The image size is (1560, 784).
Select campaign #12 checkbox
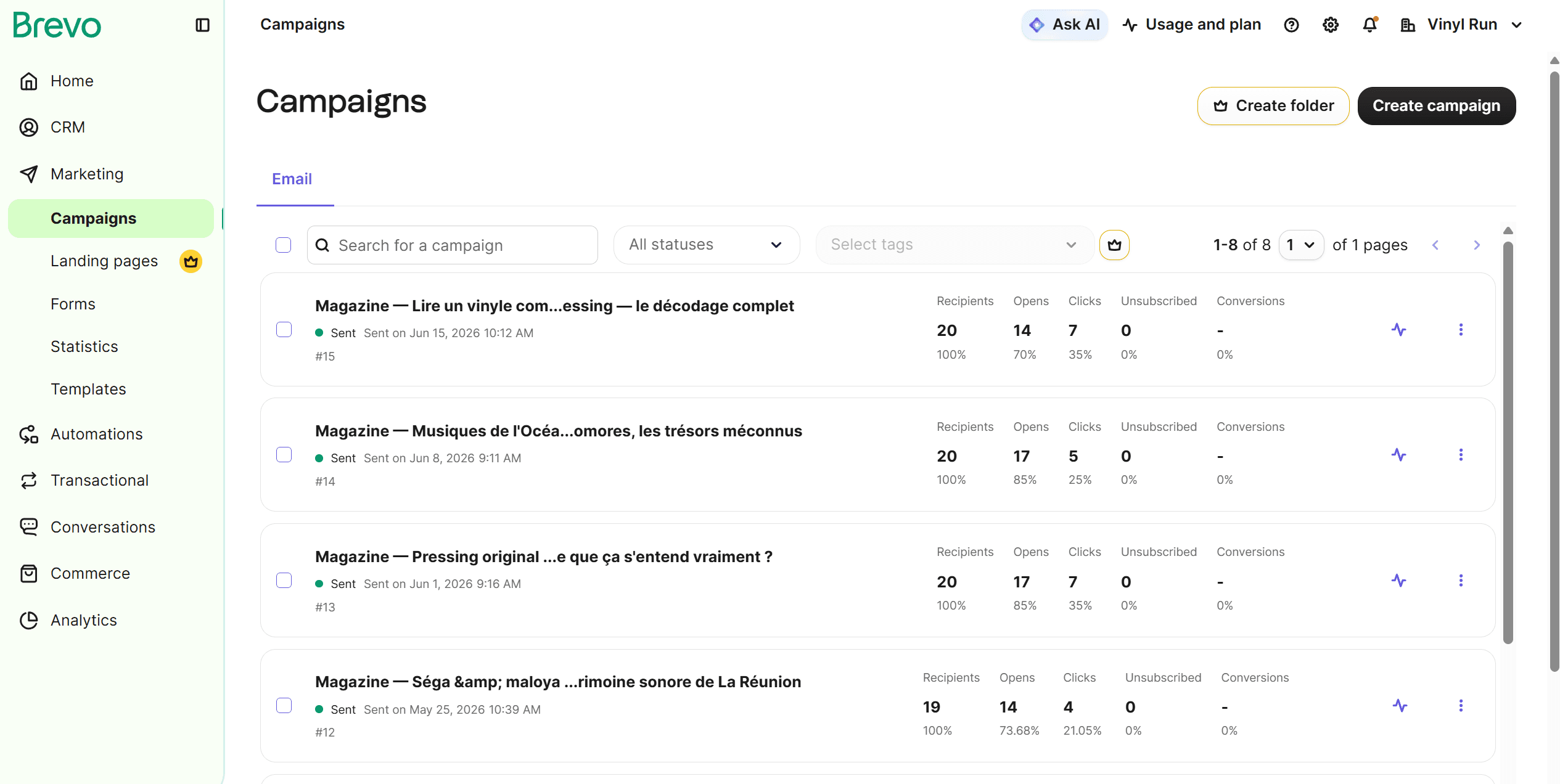point(284,706)
